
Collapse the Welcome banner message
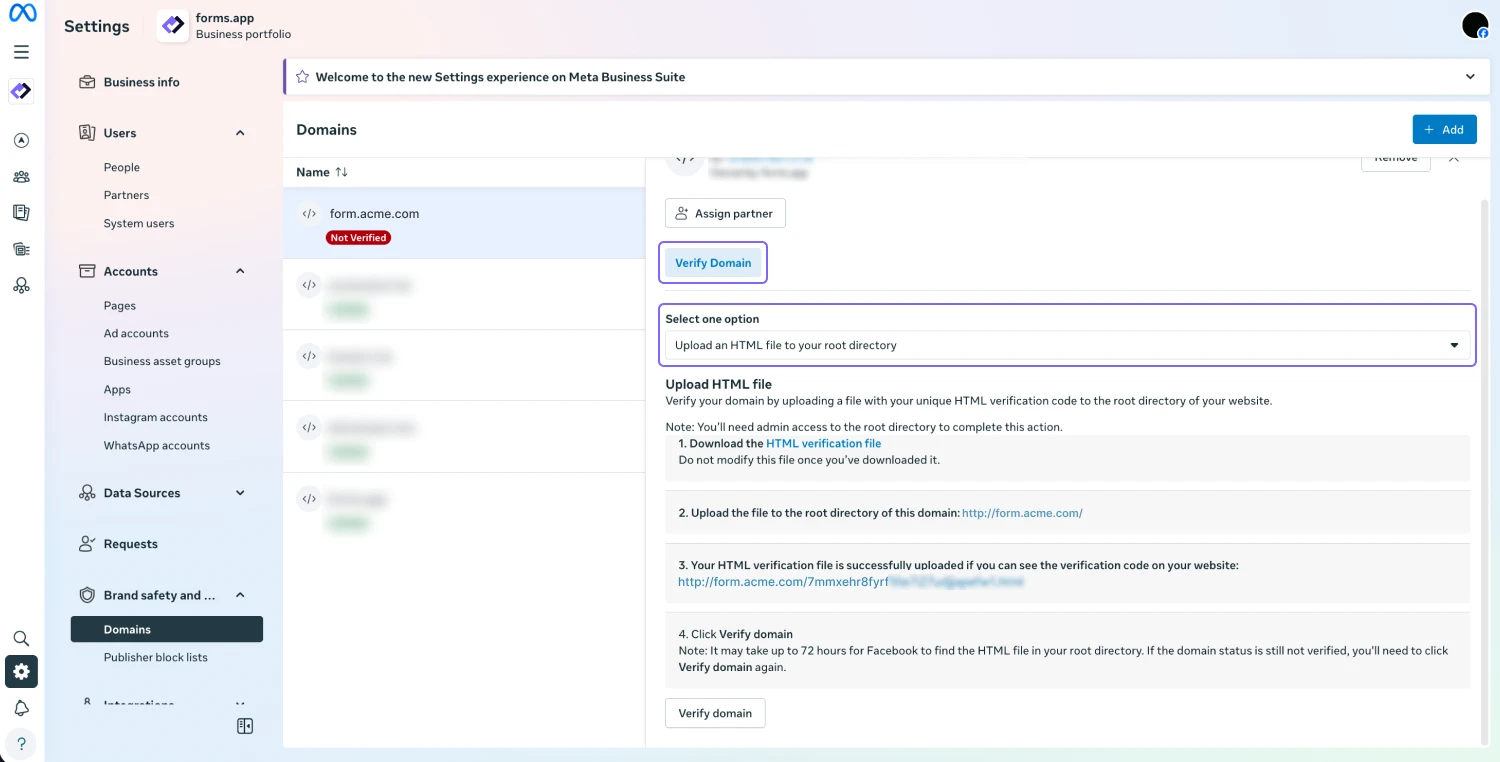coord(1470,76)
